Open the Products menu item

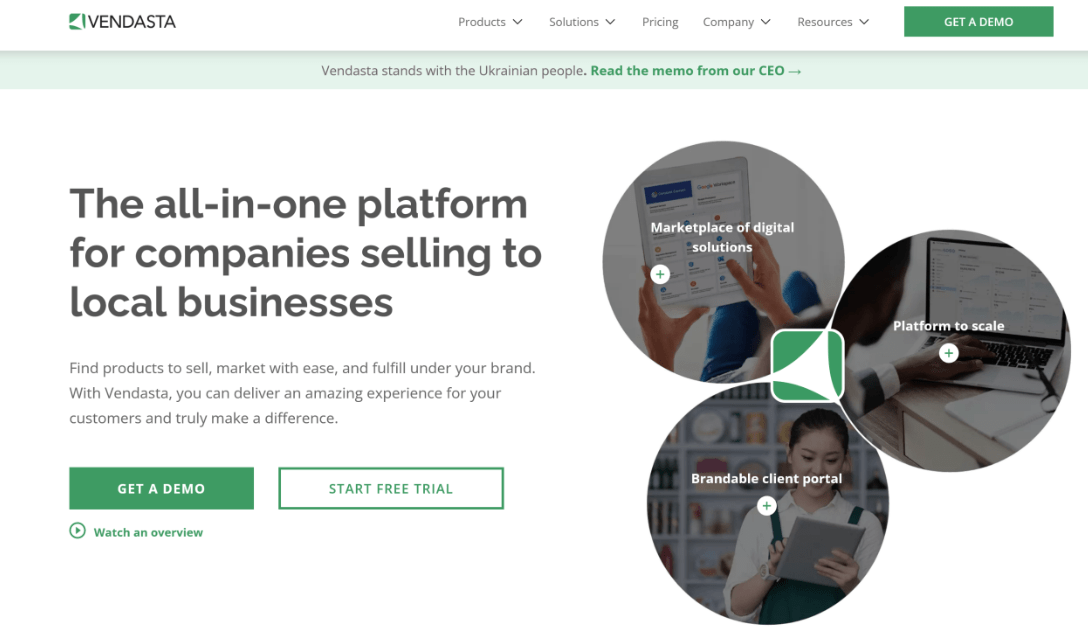tap(482, 22)
